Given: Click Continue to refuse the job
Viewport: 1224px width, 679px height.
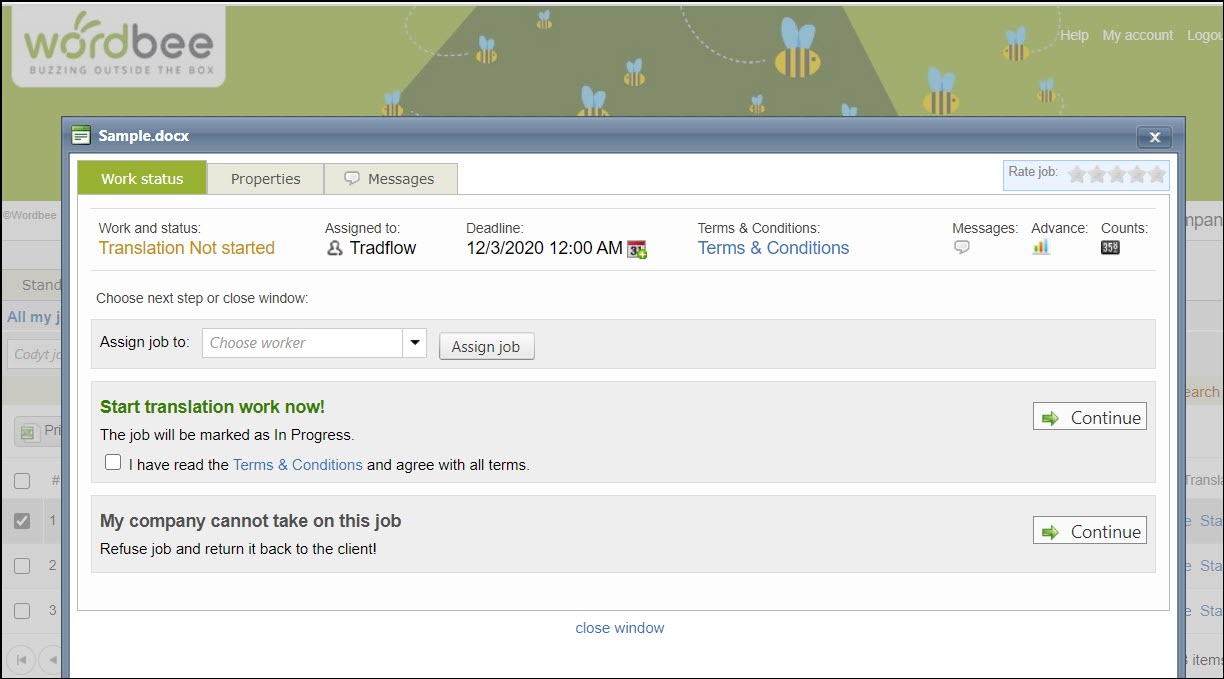Looking at the screenshot, I should pyautogui.click(x=1090, y=532).
